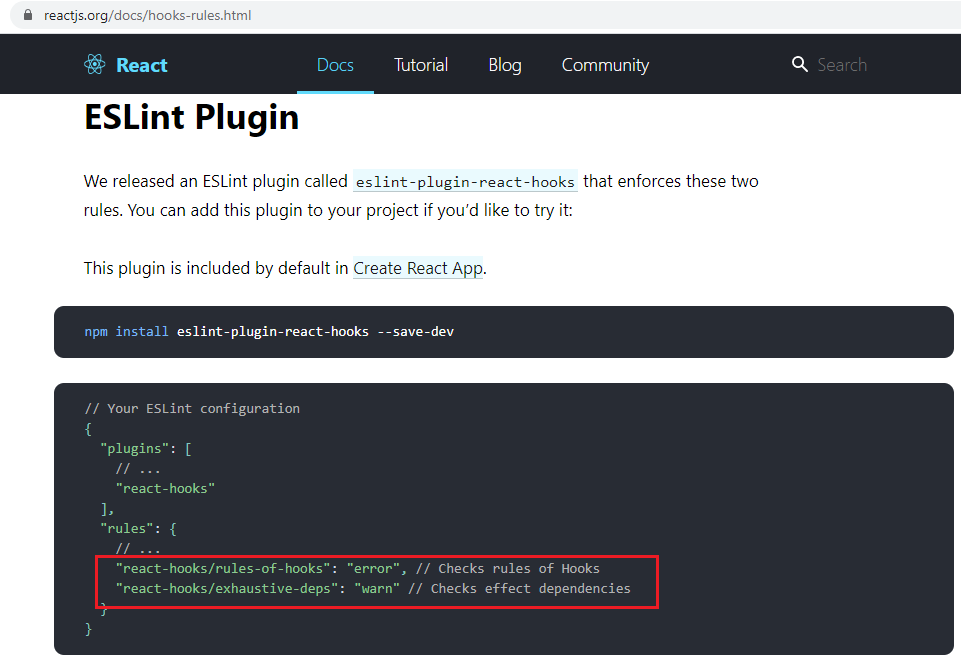Click the lock icon in the address bar

[28, 16]
